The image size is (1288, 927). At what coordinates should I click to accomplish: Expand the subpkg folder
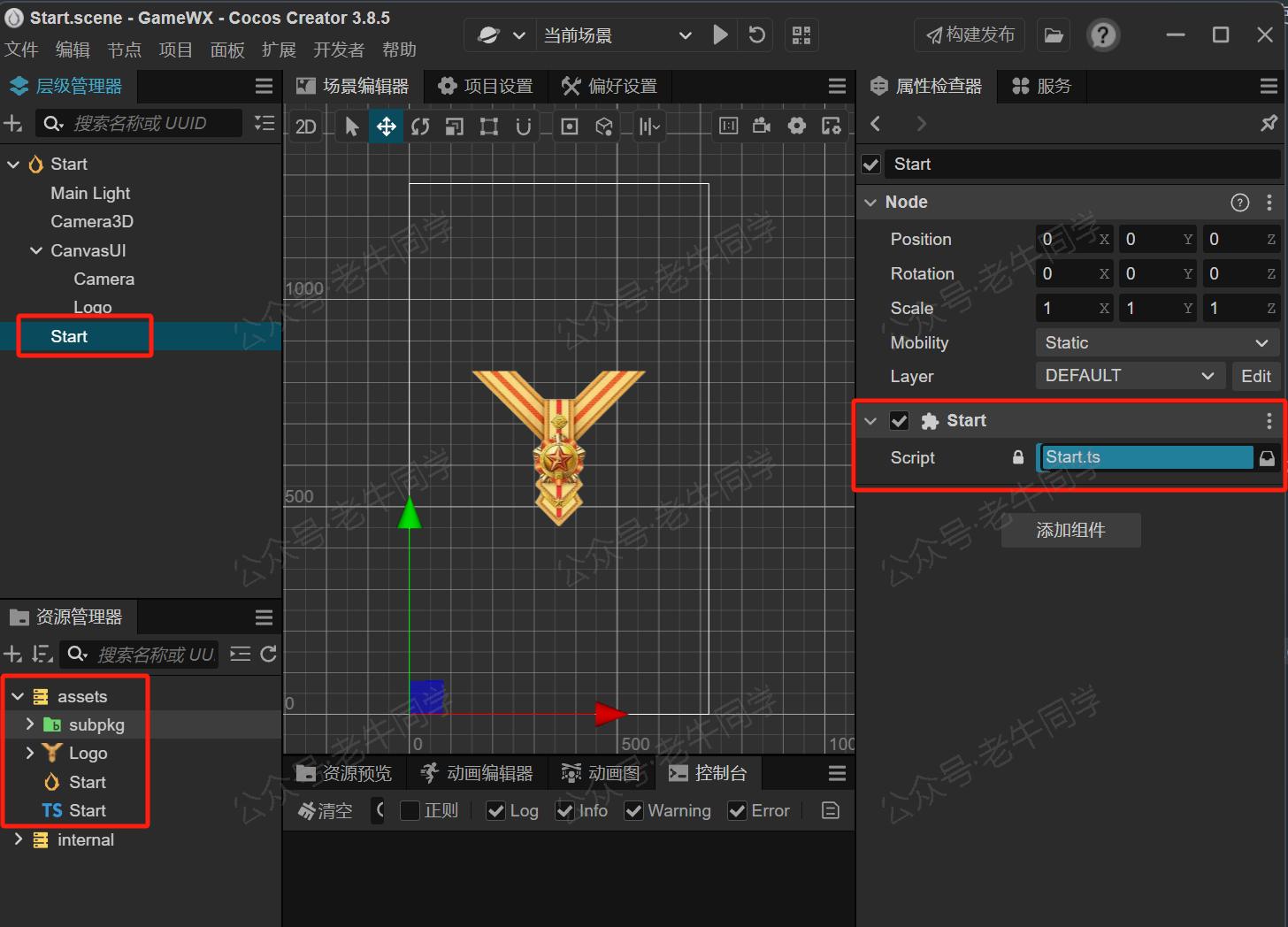coord(30,724)
